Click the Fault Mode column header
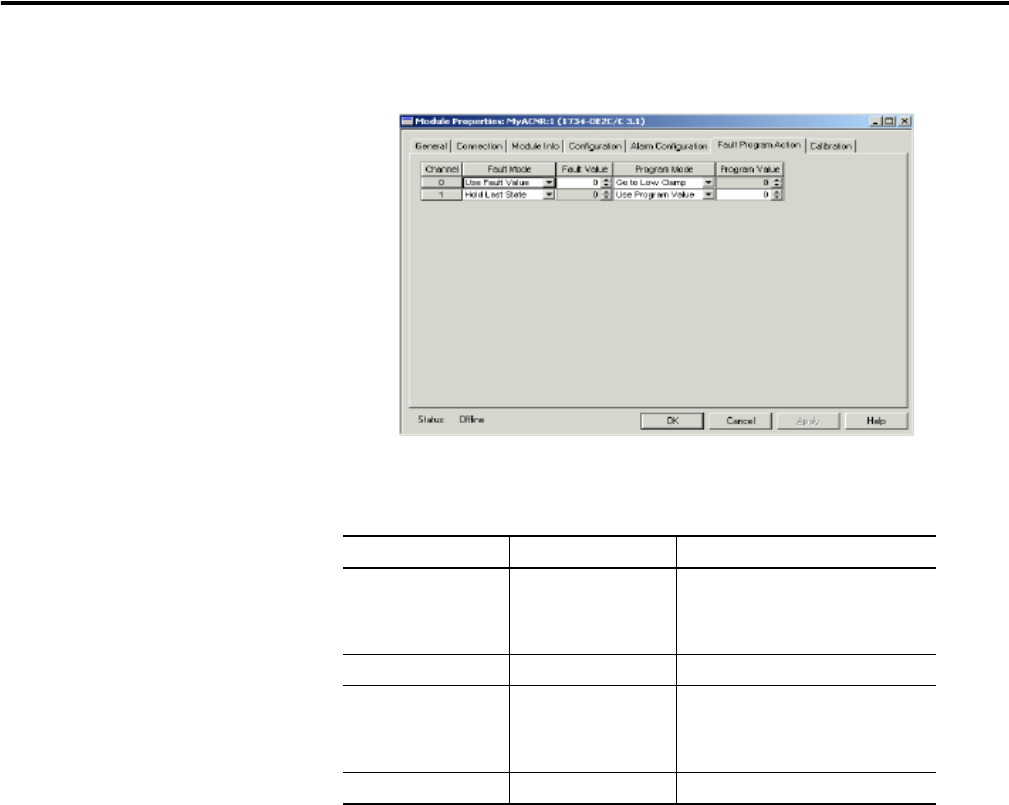1009x805 pixels. coord(509,169)
